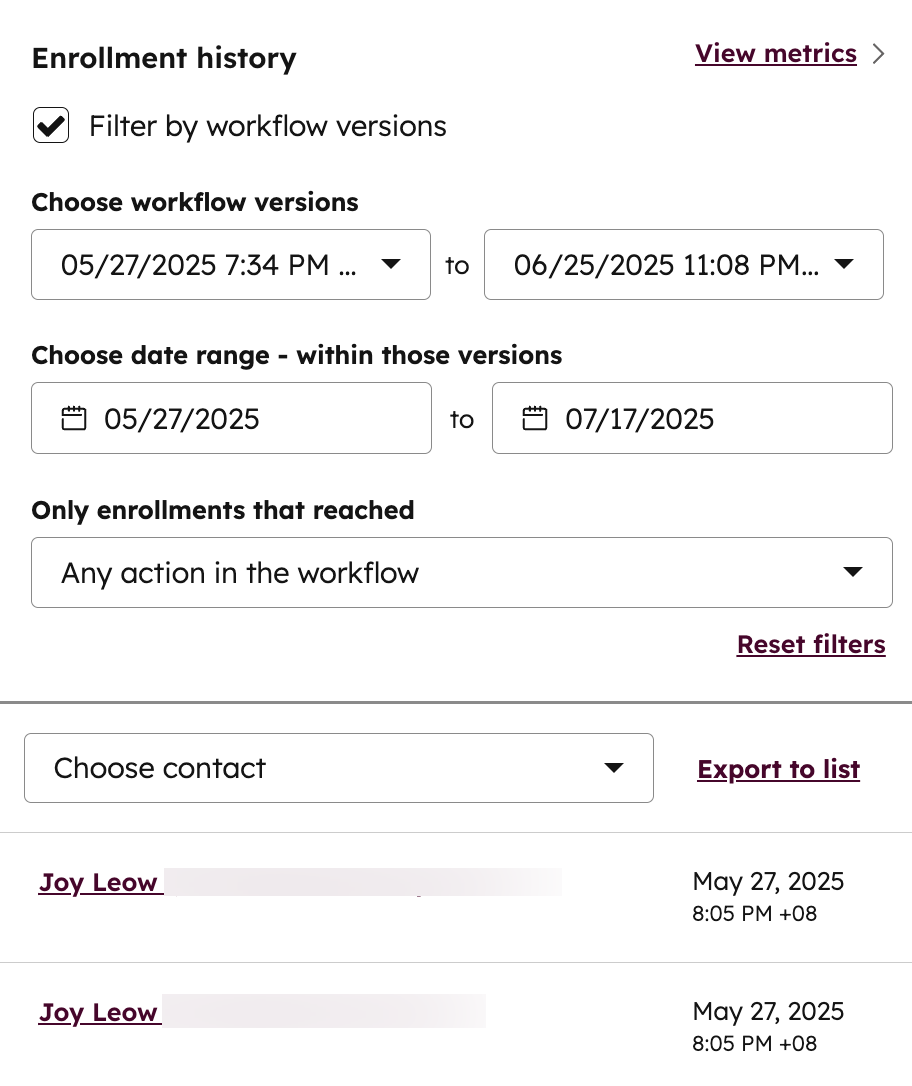The width and height of the screenshot is (912, 1086).
Task: Open the Choose contact dropdown
Action: click(339, 768)
